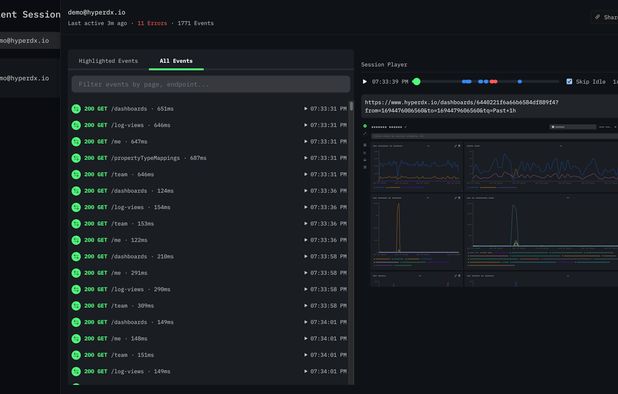Click the 07:33:39 PM playback time label

390,82
